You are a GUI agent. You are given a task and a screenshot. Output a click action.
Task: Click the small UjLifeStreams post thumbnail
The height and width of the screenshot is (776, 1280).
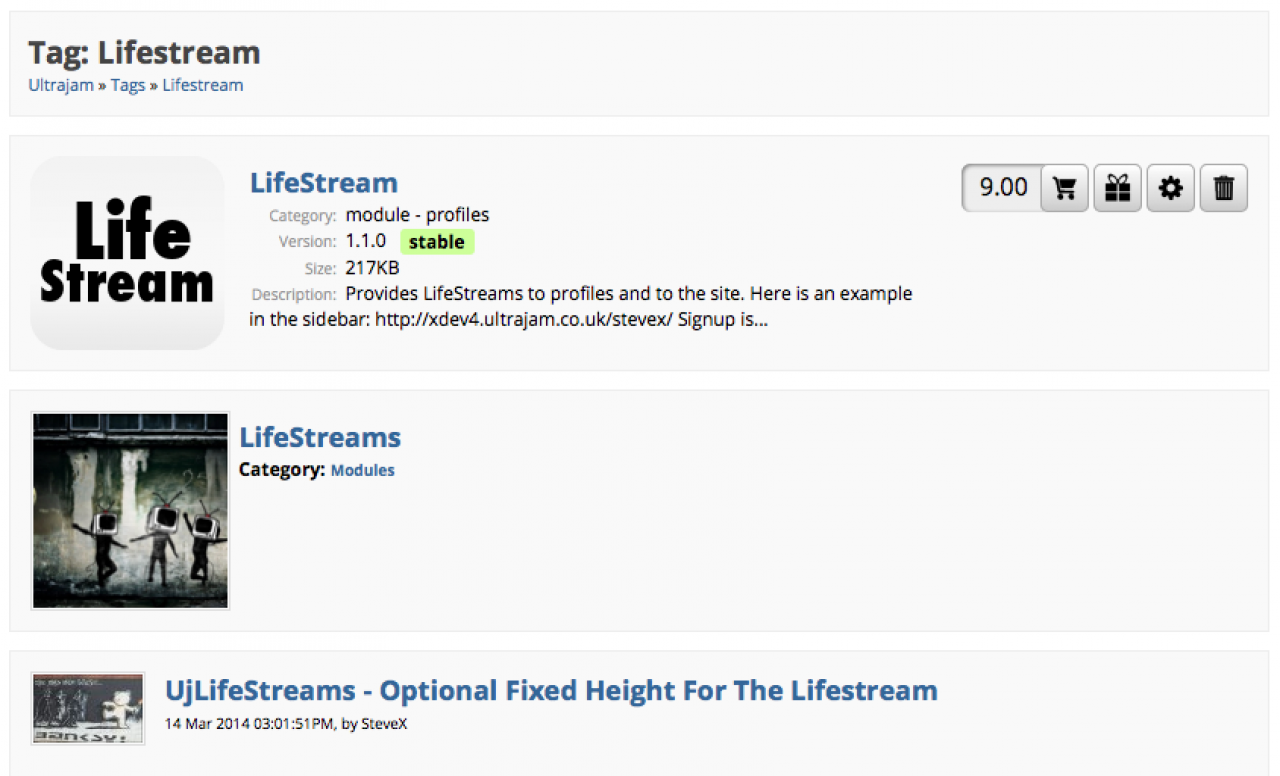88,708
